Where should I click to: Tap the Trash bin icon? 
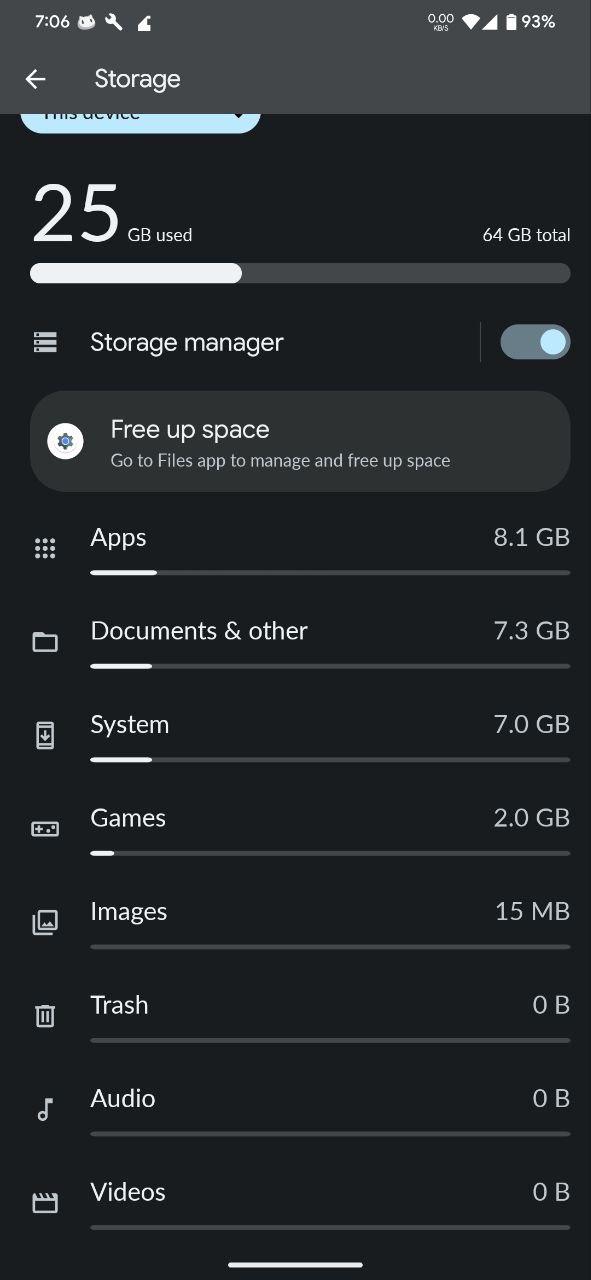[45, 1016]
